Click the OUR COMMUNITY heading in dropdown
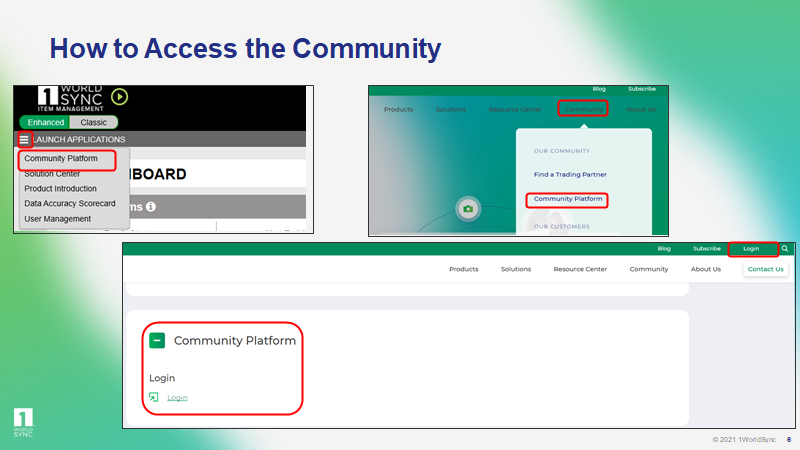 pyautogui.click(x=562, y=151)
